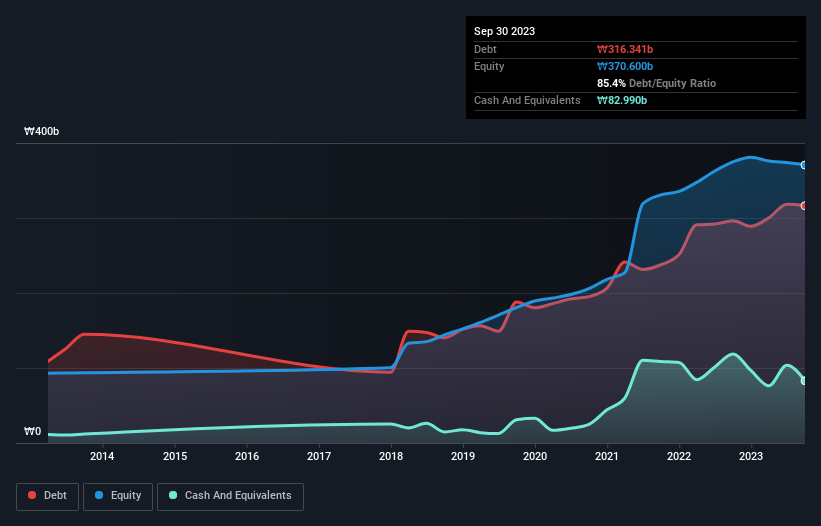
Task: Select the 85.4% Debt/Equity Ratio text
Action: [656, 83]
